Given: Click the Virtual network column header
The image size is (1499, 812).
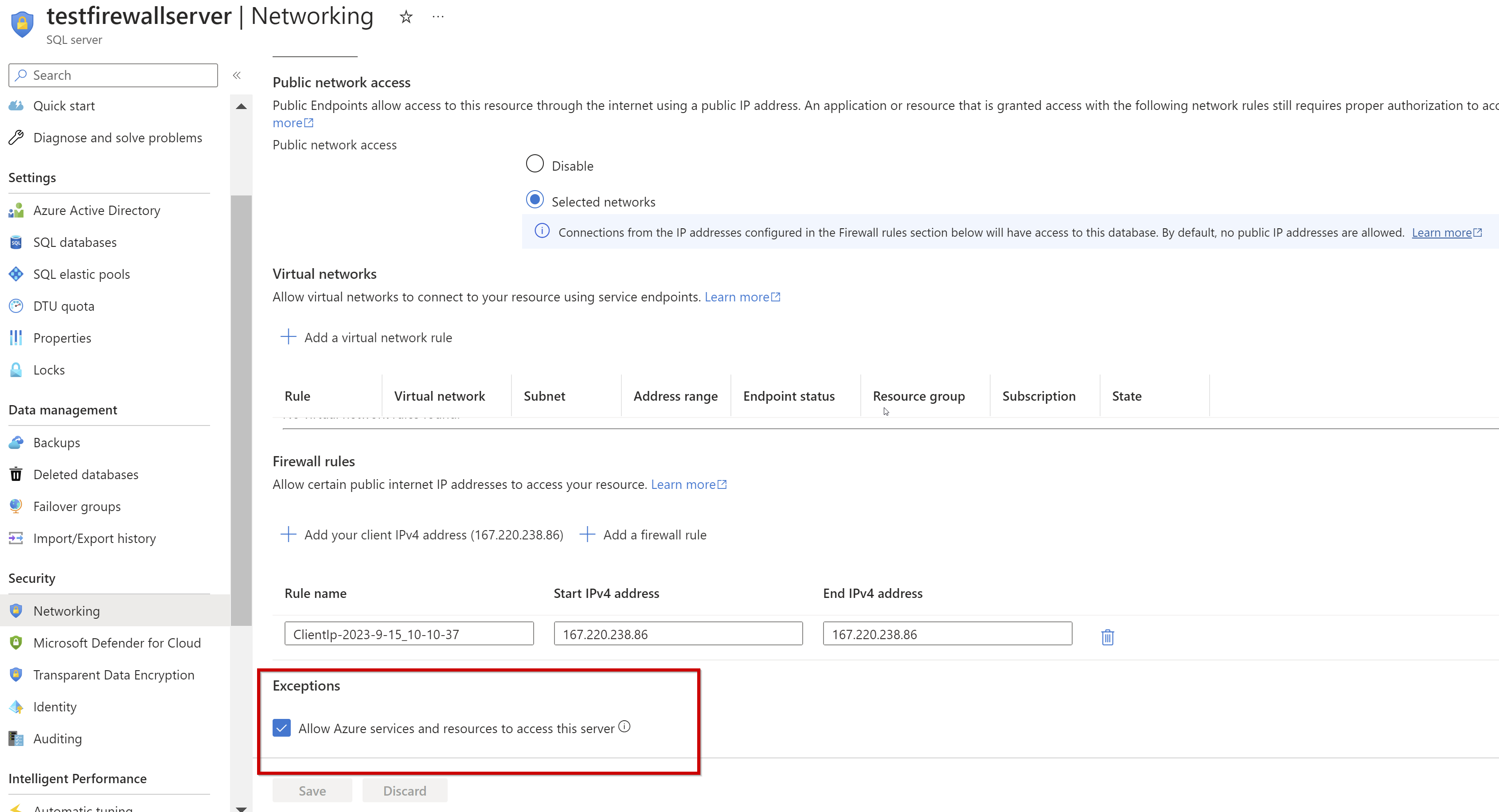Looking at the screenshot, I should tap(439, 396).
